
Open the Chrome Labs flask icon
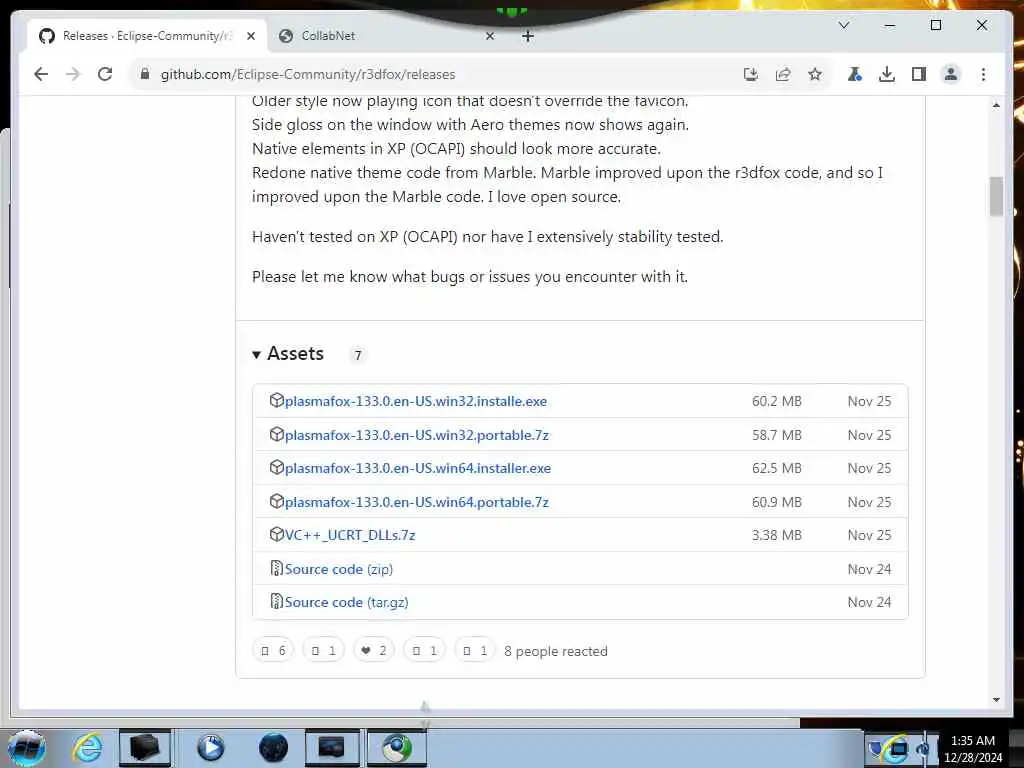[x=854, y=74]
